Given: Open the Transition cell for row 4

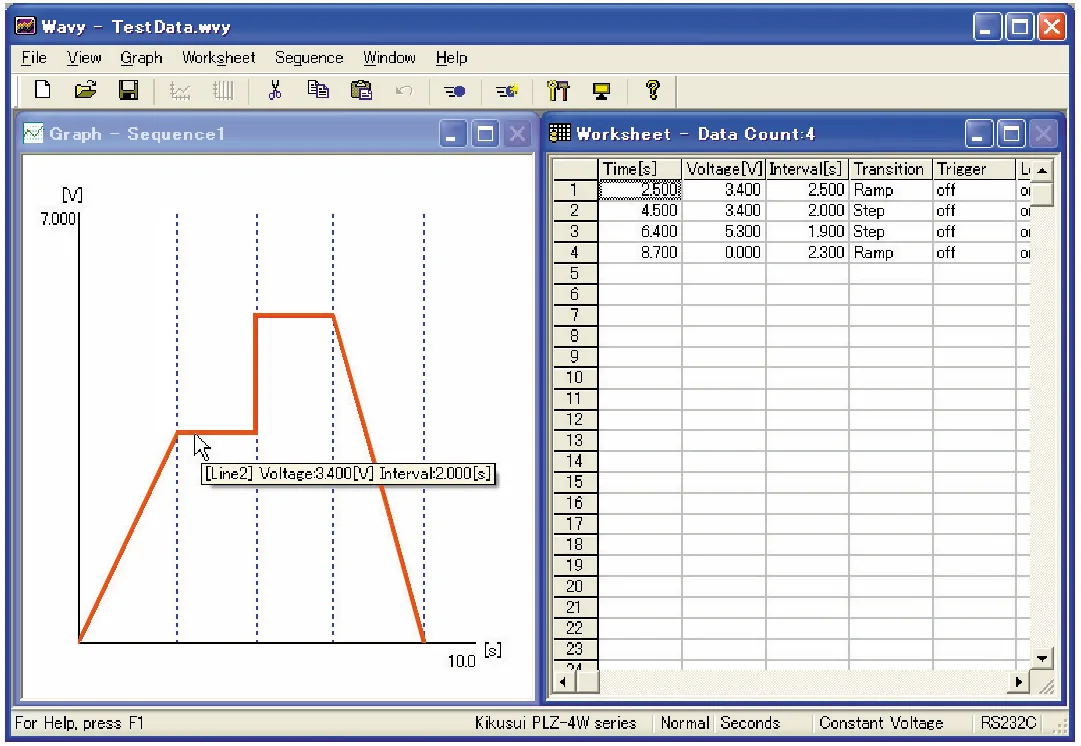Looking at the screenshot, I should pos(889,252).
